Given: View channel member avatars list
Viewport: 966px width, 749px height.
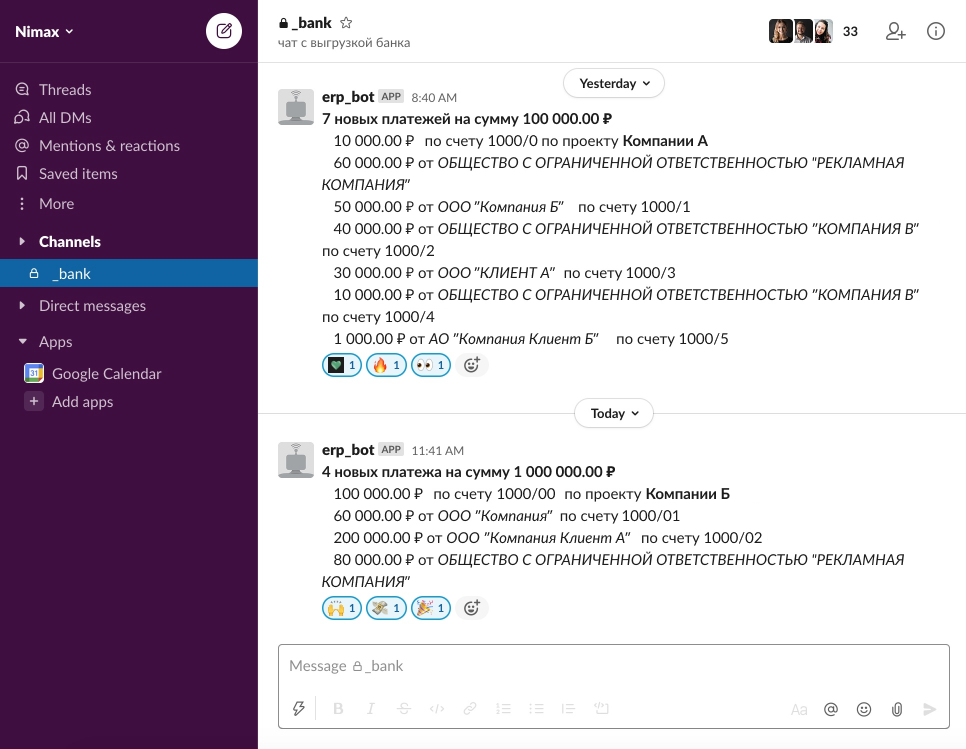Looking at the screenshot, I should coord(801,31).
